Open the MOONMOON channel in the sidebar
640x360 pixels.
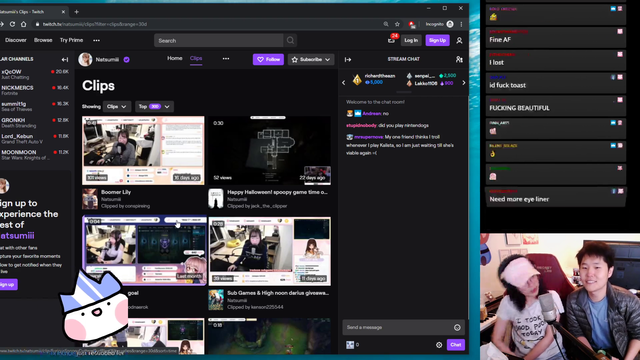[35, 155]
